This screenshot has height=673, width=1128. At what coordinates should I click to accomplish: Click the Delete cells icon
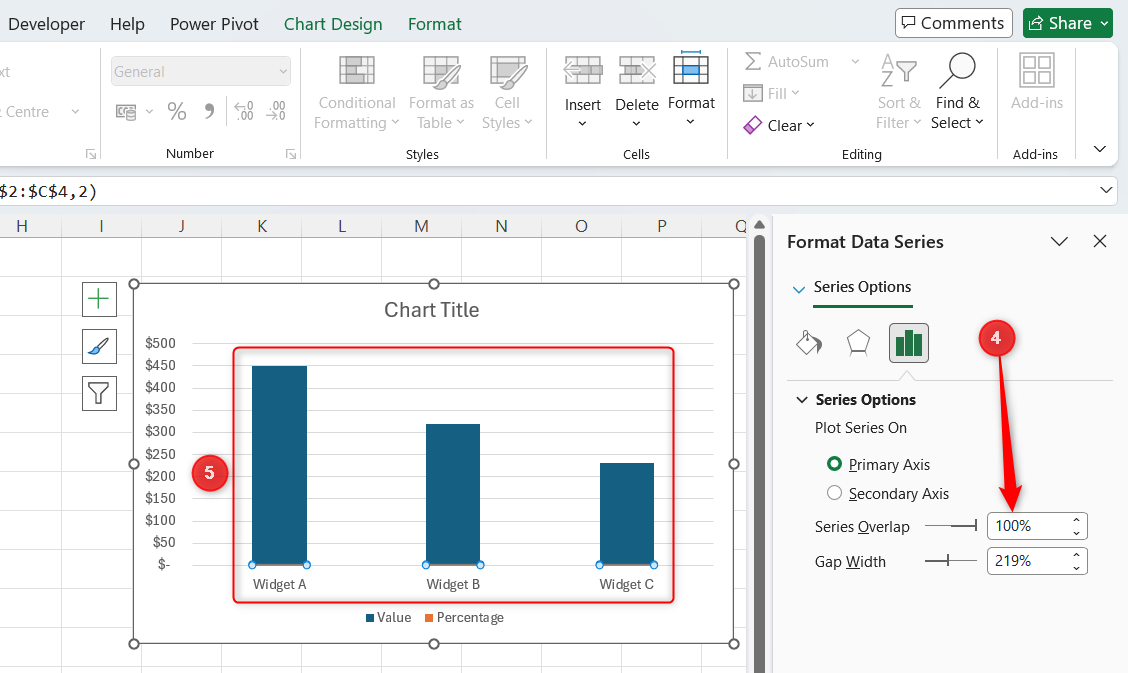point(637,70)
